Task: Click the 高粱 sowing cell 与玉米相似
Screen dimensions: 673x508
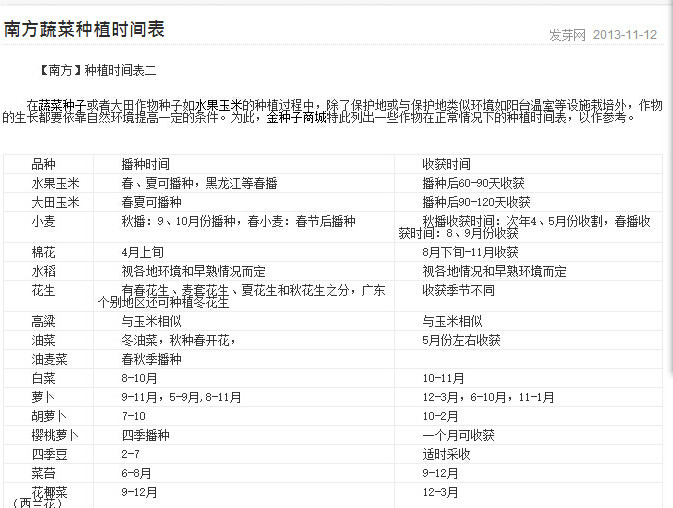Action: [x=152, y=321]
